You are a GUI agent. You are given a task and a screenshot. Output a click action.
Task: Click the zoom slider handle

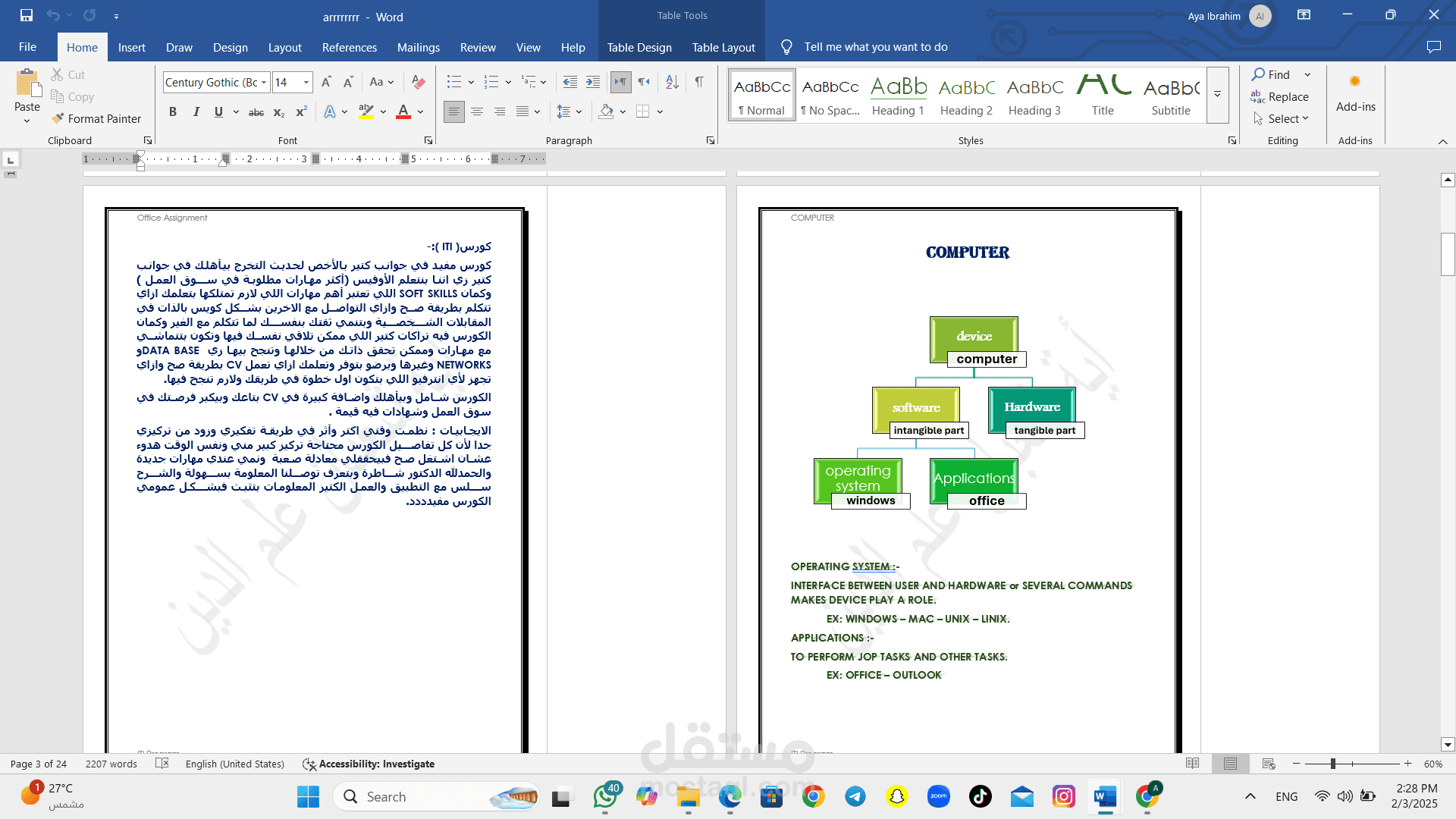click(1332, 764)
